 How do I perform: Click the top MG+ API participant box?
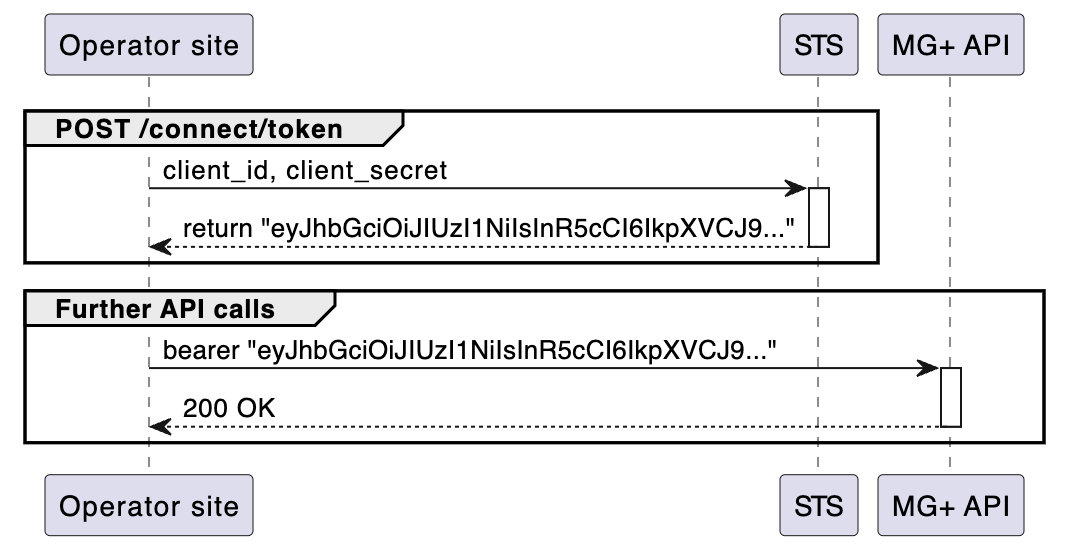(950, 45)
